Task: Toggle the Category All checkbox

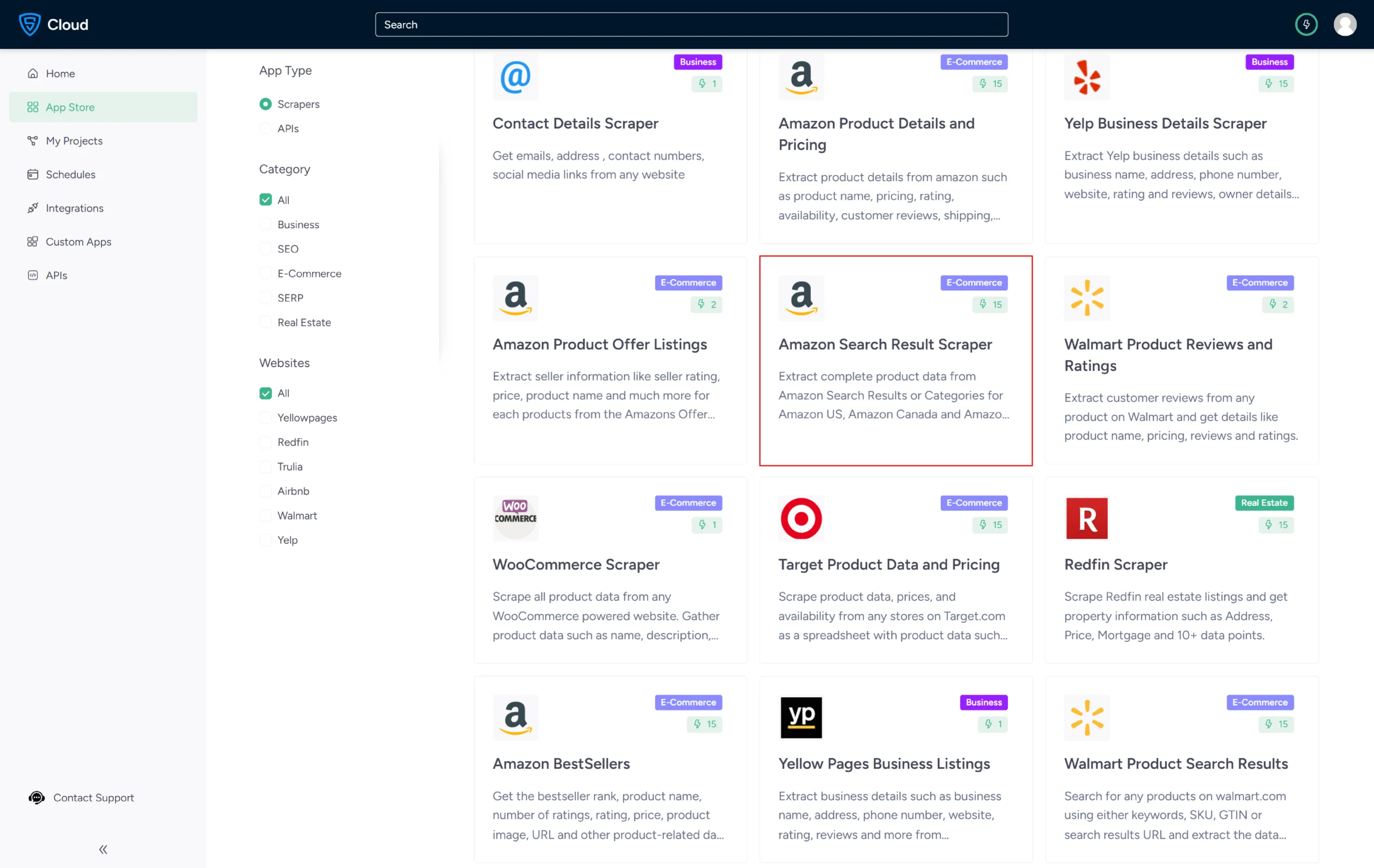Action: pyautogui.click(x=265, y=200)
